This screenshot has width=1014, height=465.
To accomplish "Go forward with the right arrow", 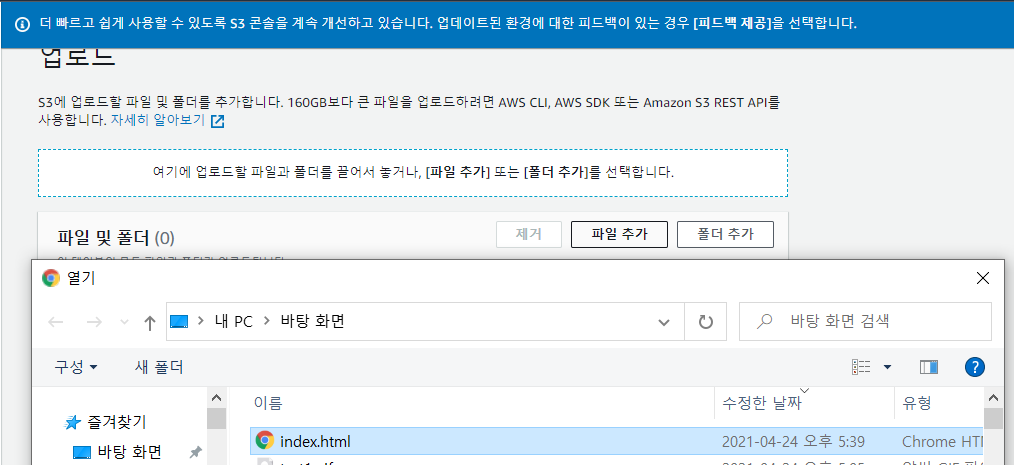I will click(x=94, y=322).
